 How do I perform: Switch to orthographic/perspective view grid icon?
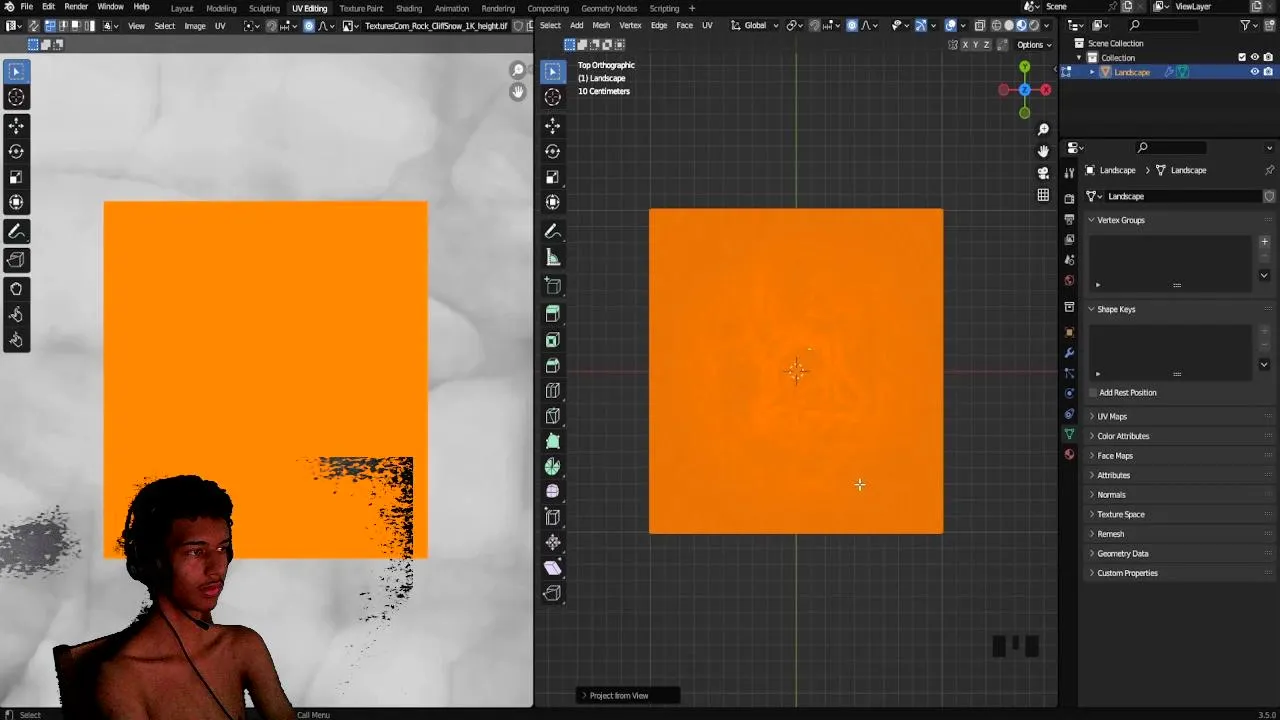[x=1043, y=195]
